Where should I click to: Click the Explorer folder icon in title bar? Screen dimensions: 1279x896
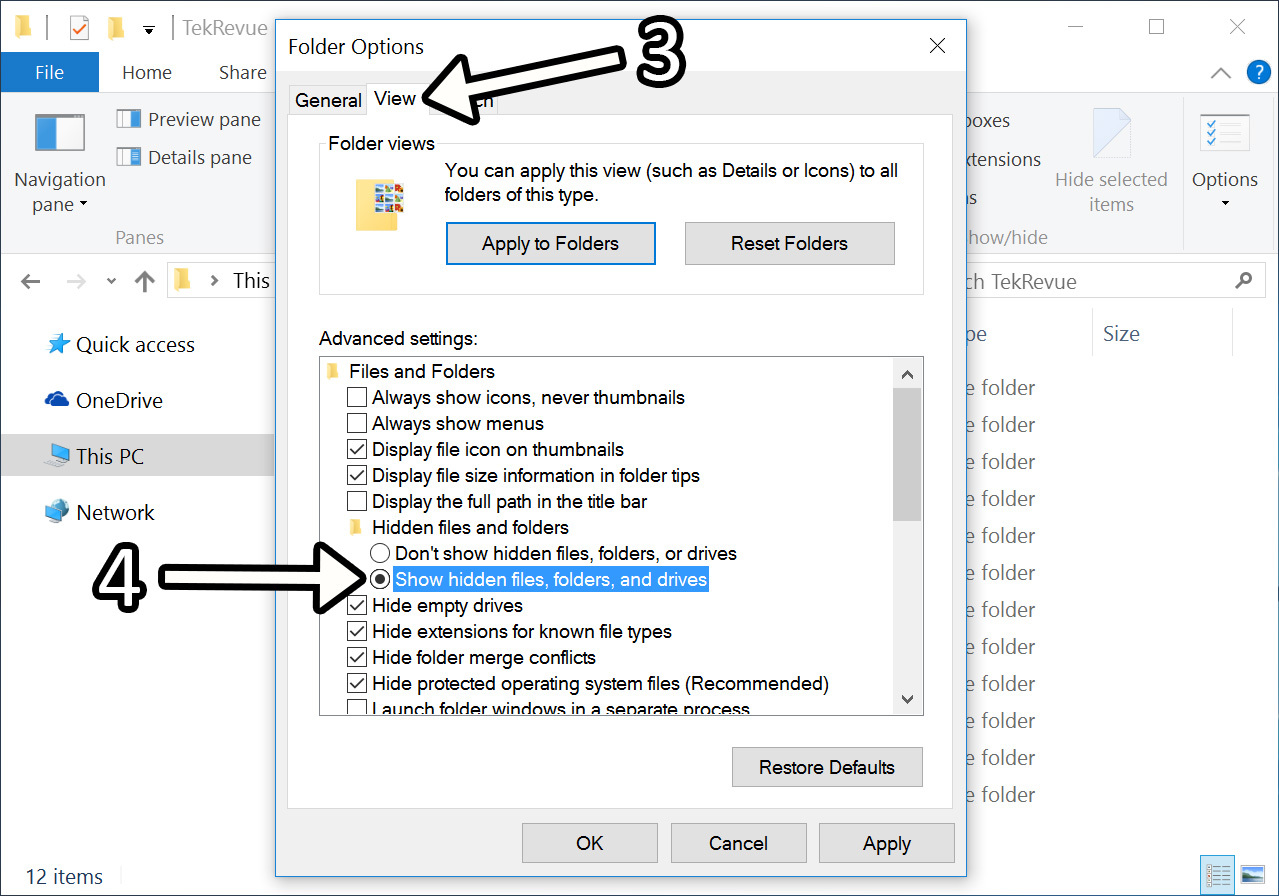(22, 27)
